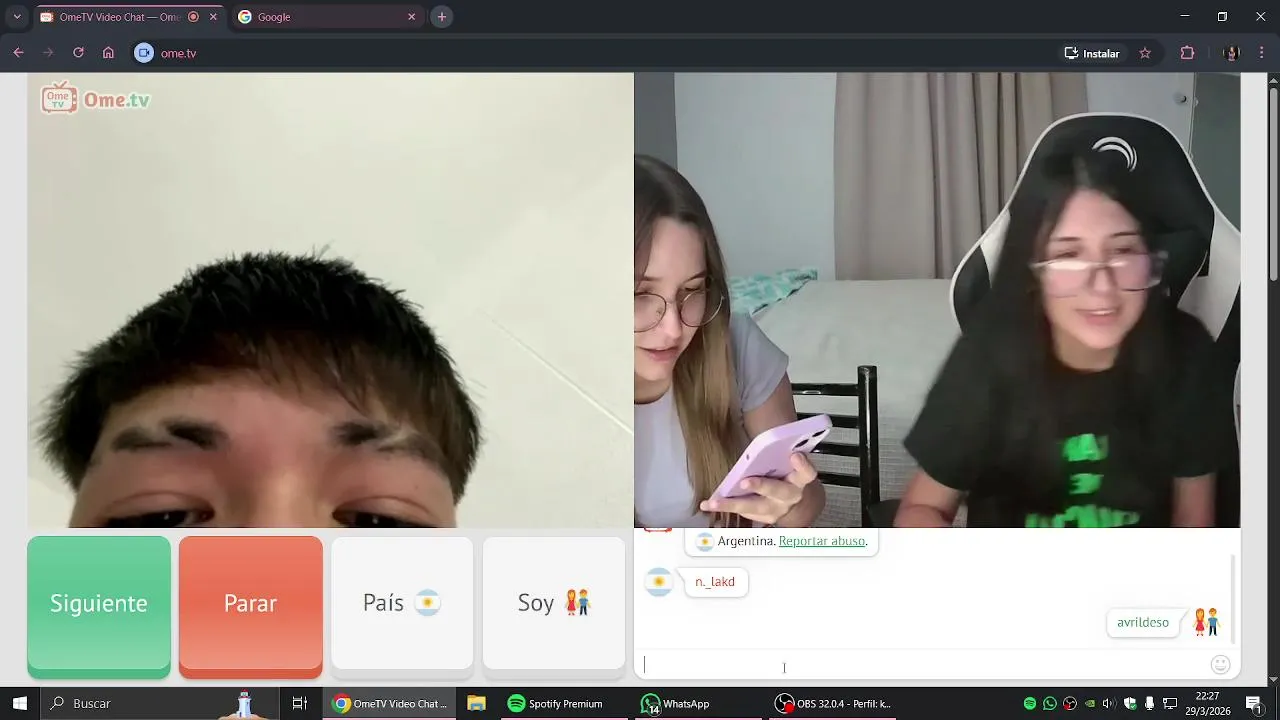Click Instalar to install the app
The height and width of the screenshot is (720, 1280).
tap(1092, 53)
